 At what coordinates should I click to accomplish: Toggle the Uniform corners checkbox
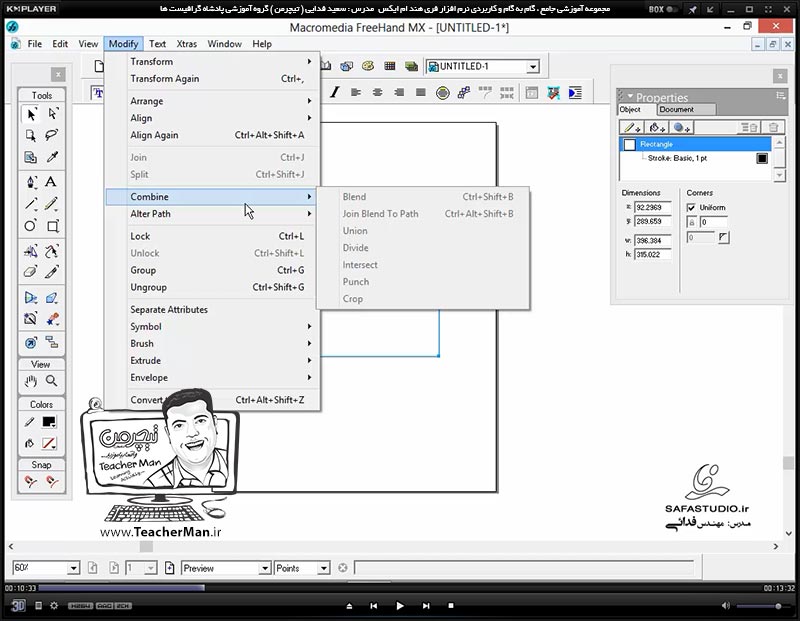pos(691,208)
